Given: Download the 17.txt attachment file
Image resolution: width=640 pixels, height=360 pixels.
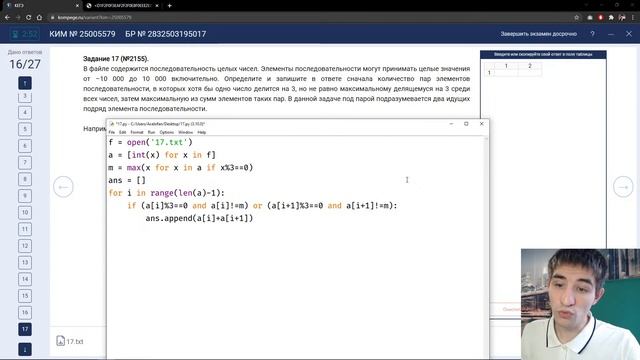Looking at the screenshot, I should (70, 341).
